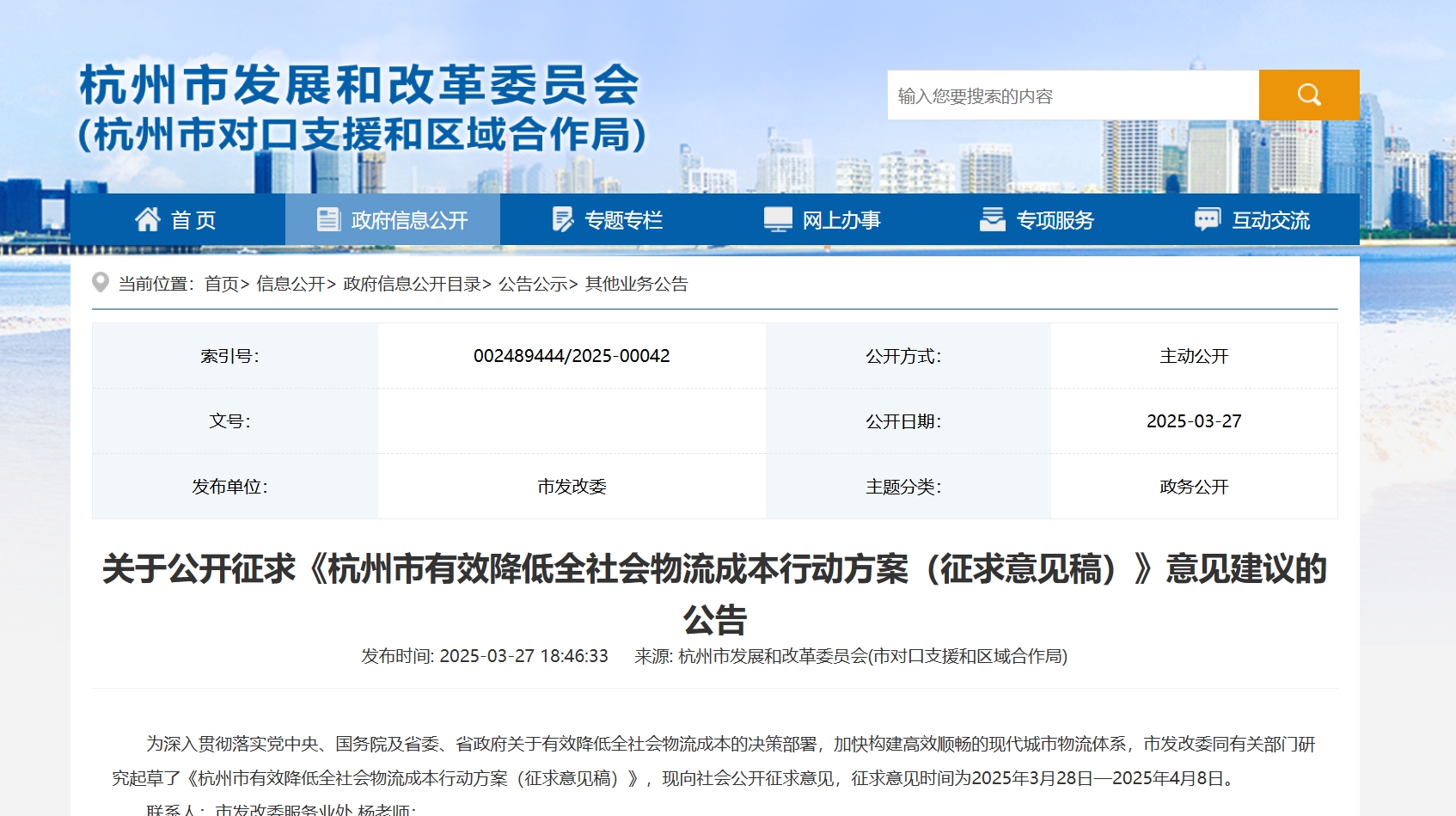1456x816 pixels.
Task: Select 互动交流 in the navigation bar
Action: pyautogui.click(x=1270, y=221)
